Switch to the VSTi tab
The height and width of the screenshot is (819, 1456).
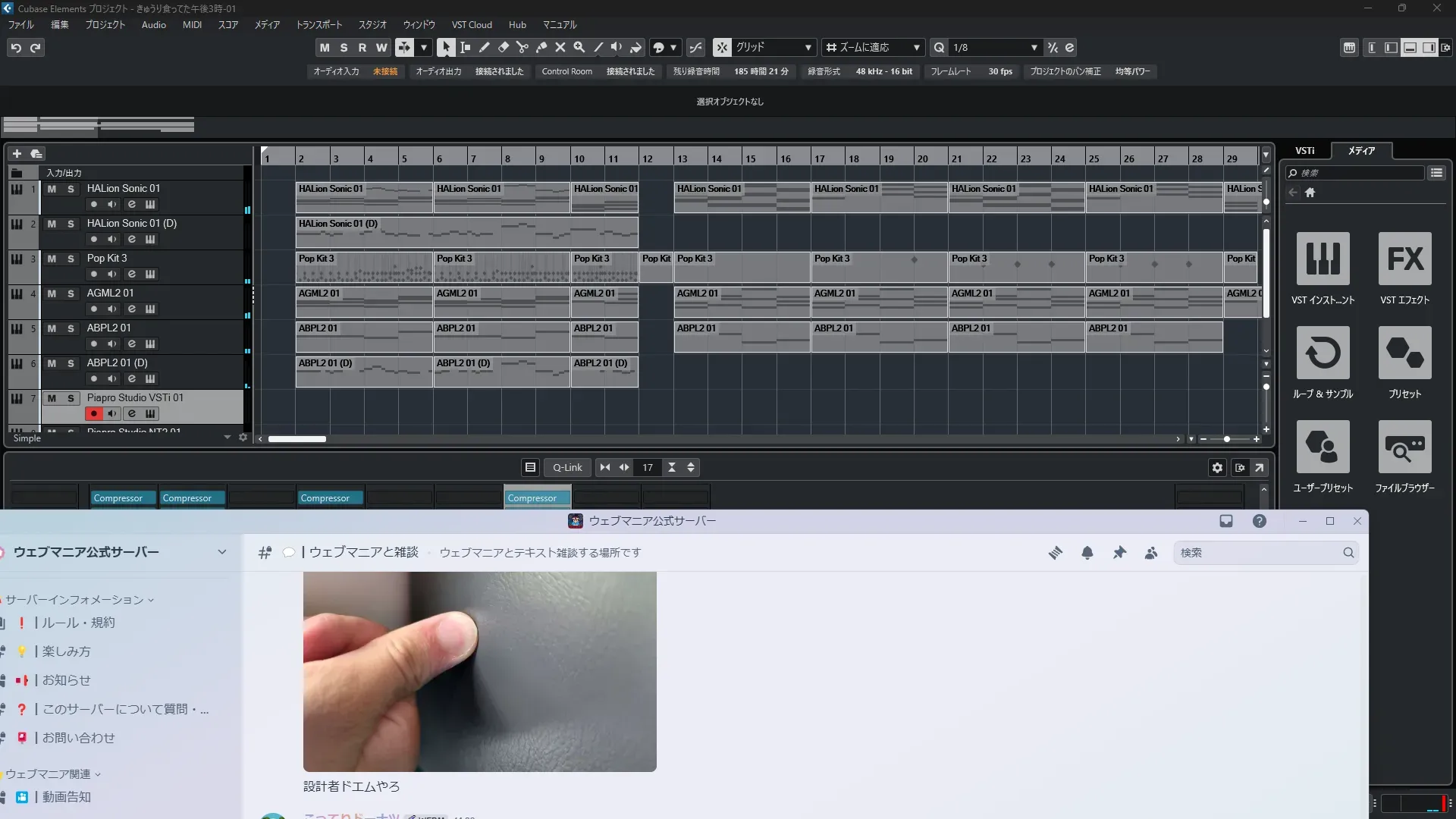point(1304,150)
